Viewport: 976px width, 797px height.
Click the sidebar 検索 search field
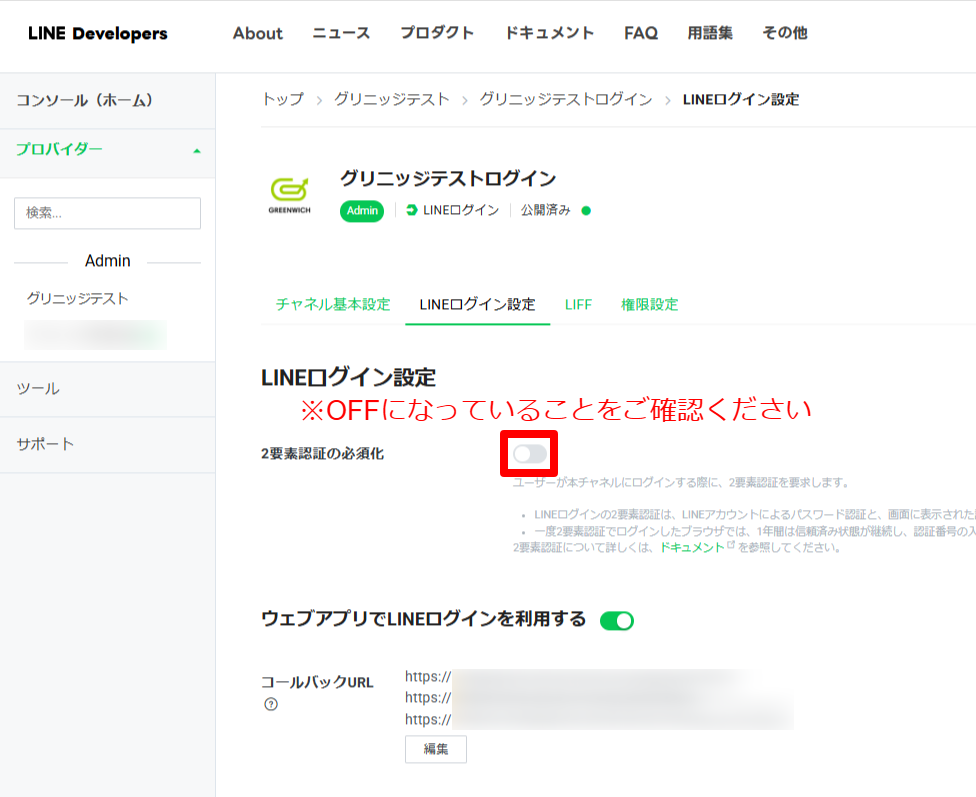pos(107,213)
